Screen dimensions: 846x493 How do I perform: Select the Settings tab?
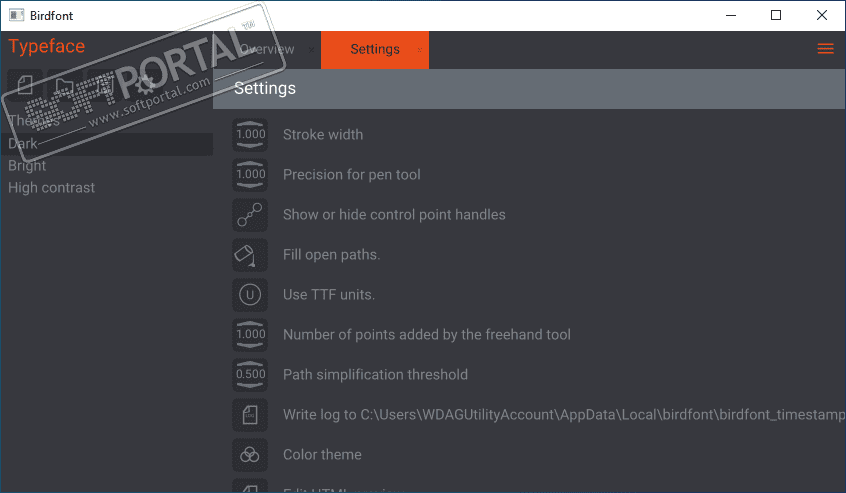click(x=374, y=49)
